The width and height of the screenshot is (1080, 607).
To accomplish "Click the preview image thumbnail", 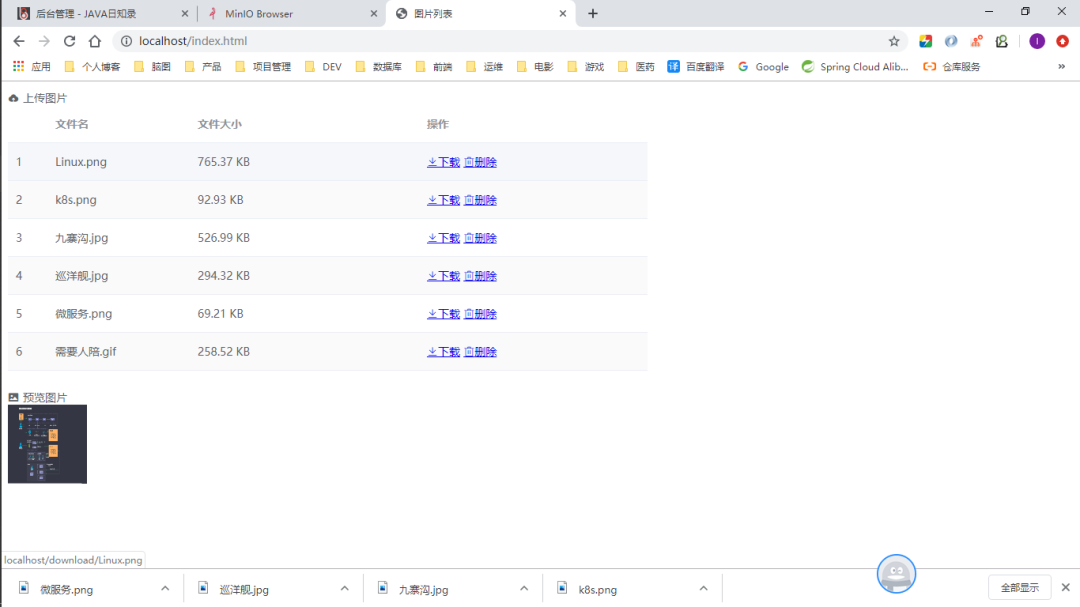I will (48, 444).
